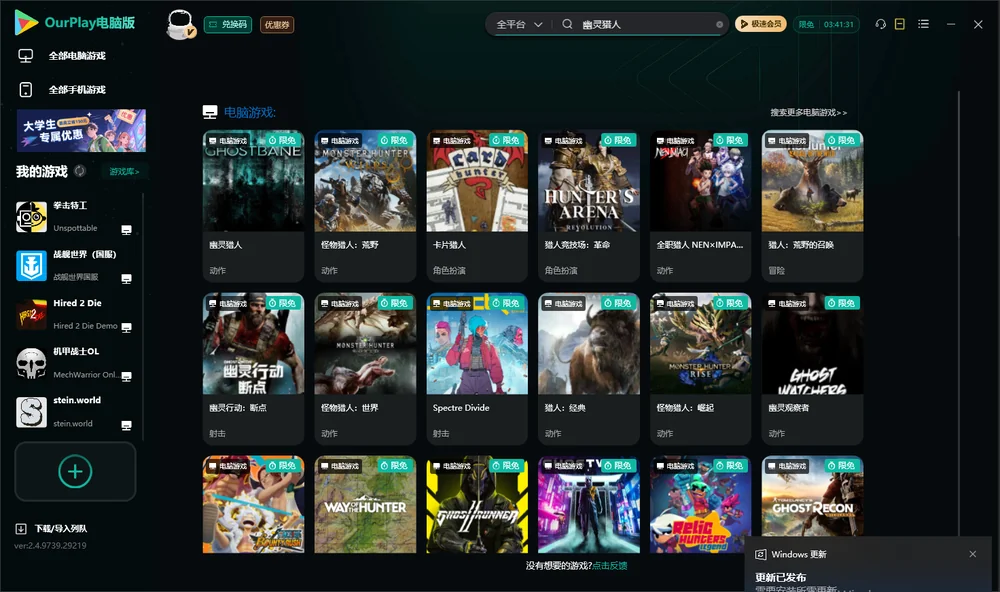
Task: Open the 极速会员 membership button
Action: tap(761, 24)
